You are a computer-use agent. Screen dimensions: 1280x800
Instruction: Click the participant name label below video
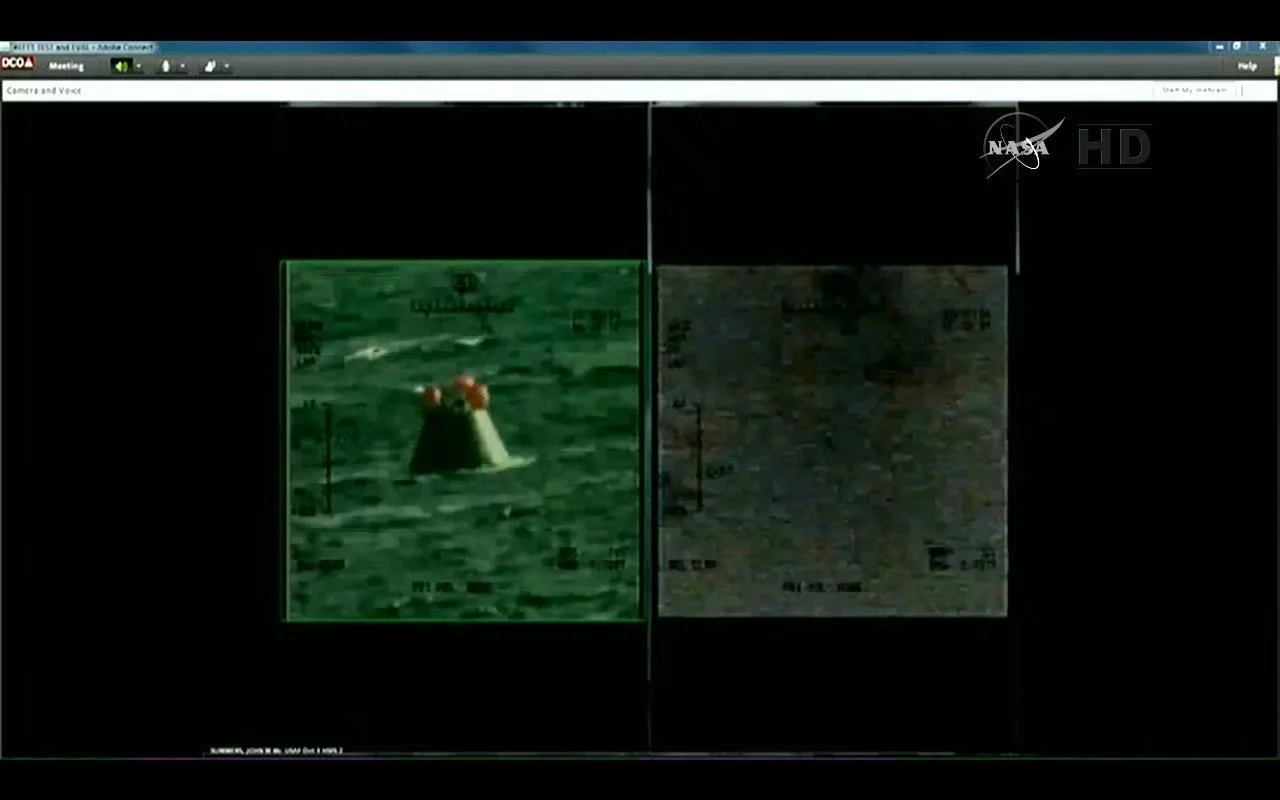coord(276,750)
